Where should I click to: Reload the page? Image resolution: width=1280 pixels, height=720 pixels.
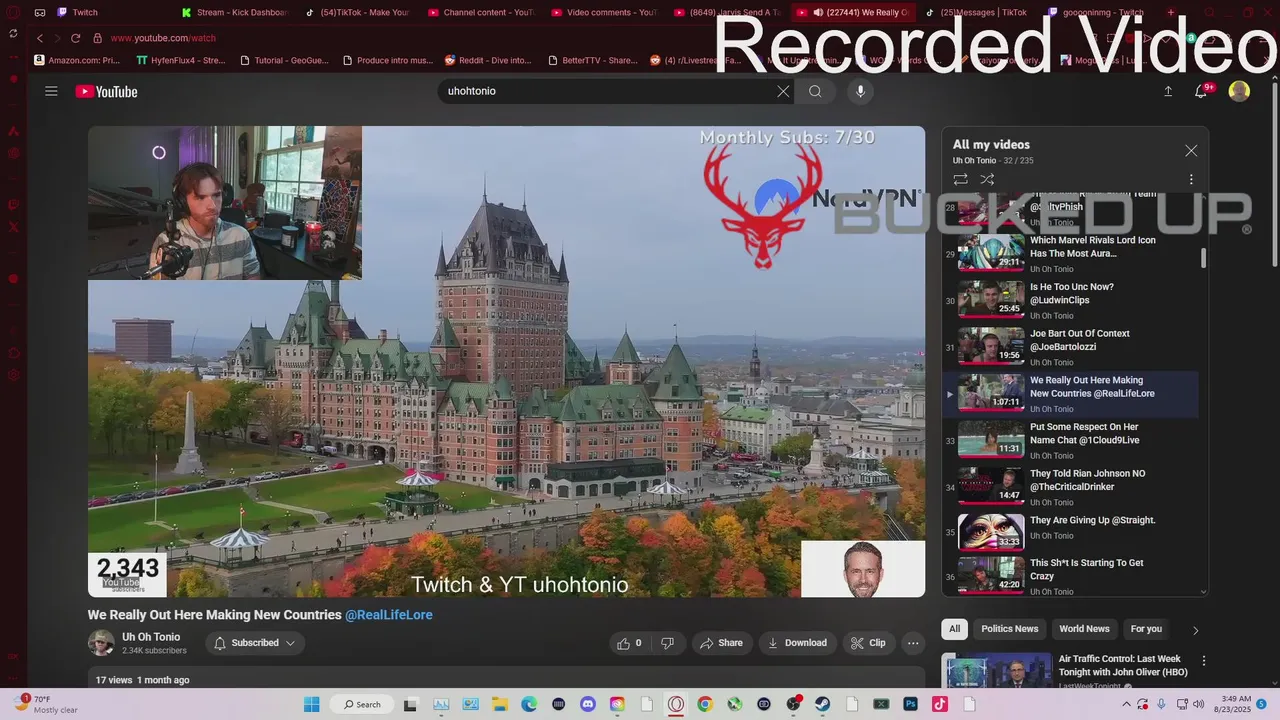[75, 38]
